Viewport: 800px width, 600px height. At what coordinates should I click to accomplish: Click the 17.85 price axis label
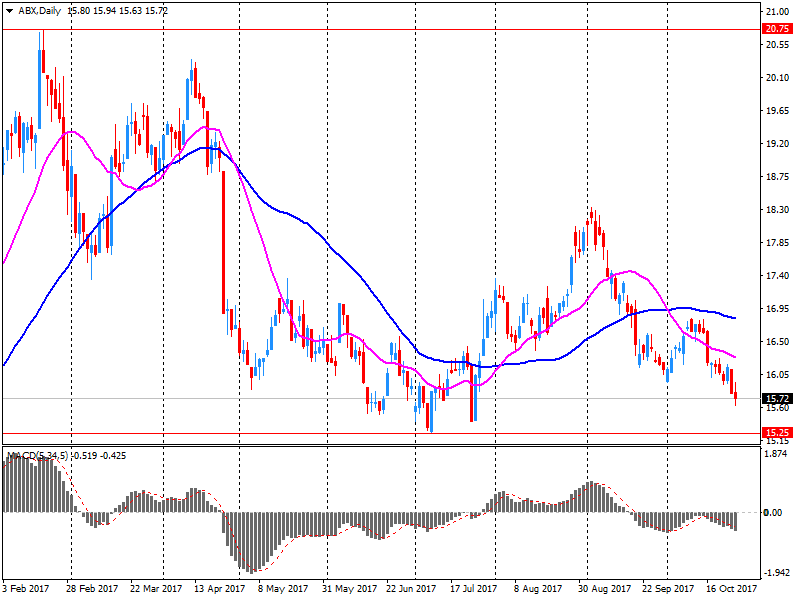point(778,243)
